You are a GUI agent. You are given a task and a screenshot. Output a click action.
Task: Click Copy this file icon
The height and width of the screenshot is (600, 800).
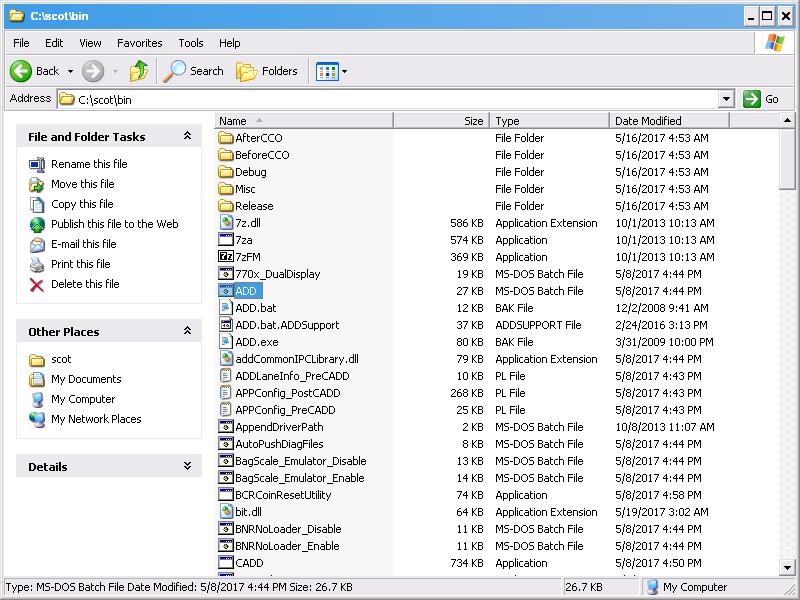point(37,204)
